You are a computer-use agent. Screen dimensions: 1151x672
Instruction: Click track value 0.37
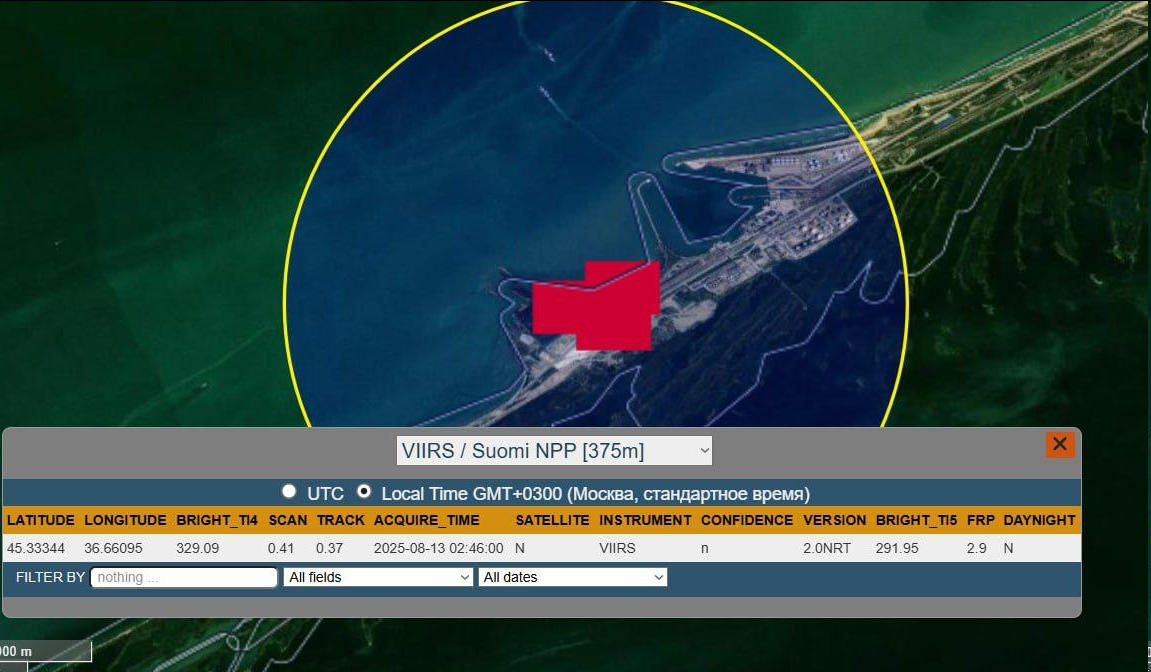pyautogui.click(x=330, y=548)
